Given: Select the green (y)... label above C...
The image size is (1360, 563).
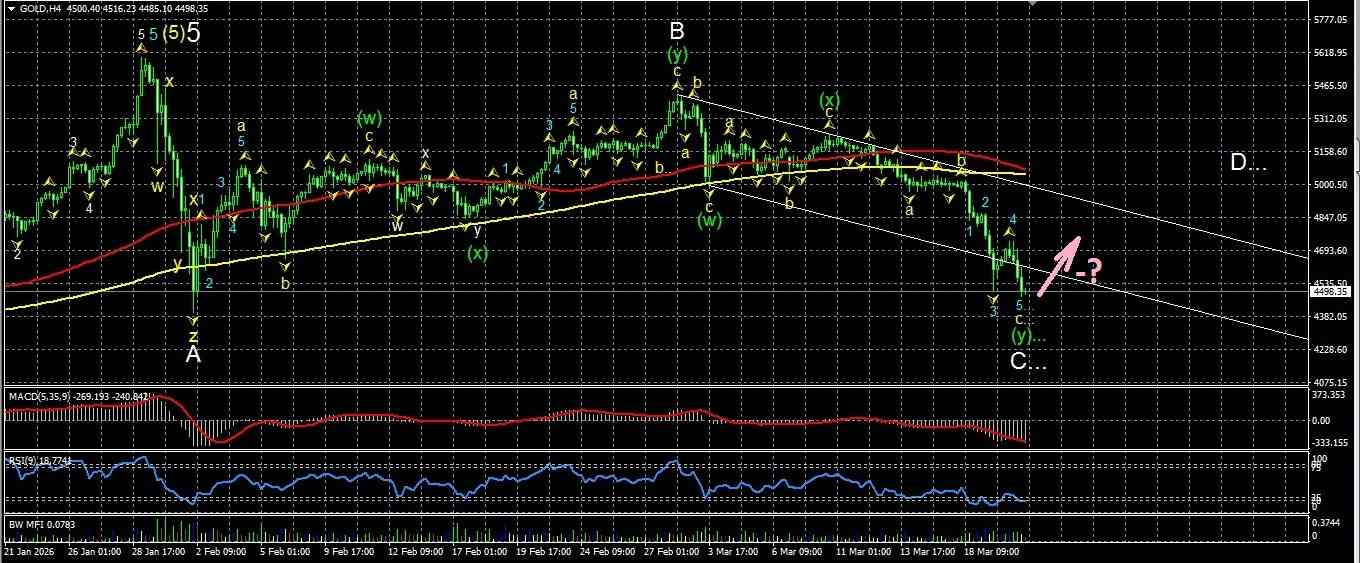Looking at the screenshot, I should (1028, 335).
